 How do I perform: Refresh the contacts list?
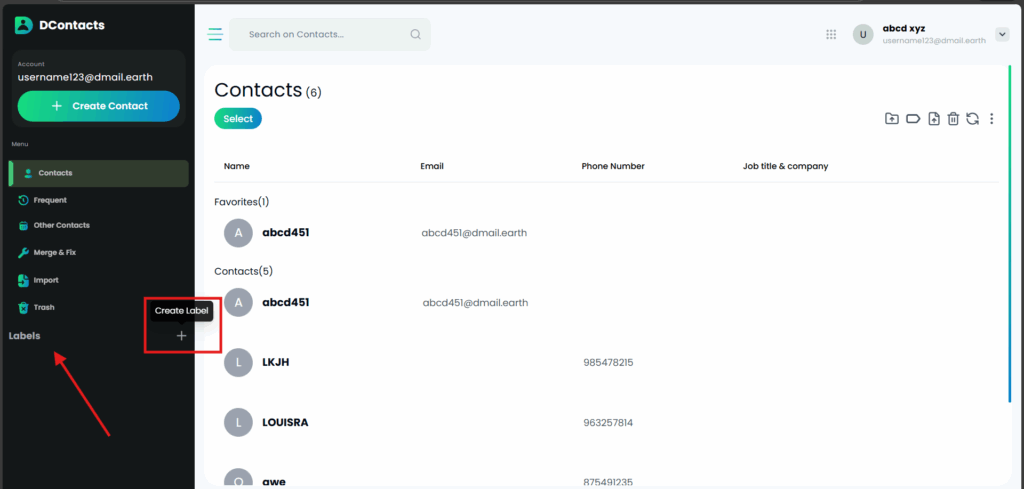point(972,119)
